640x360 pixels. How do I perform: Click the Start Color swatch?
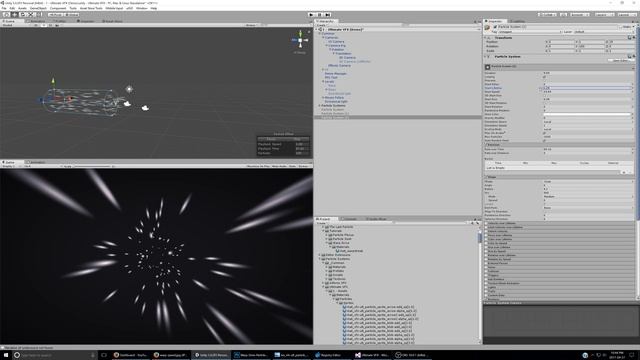(x=588, y=114)
